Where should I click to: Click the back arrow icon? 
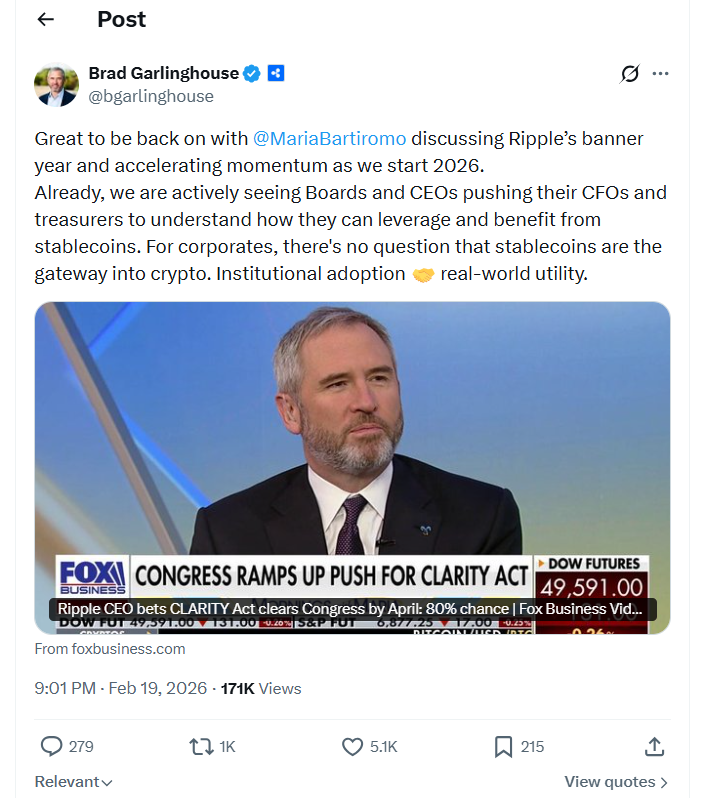45,19
